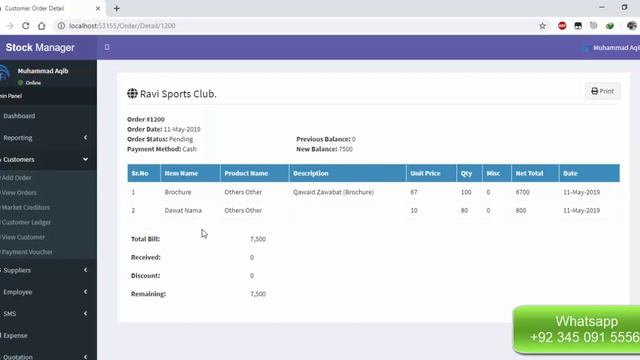Click the Order #1200 heading

click(146, 119)
